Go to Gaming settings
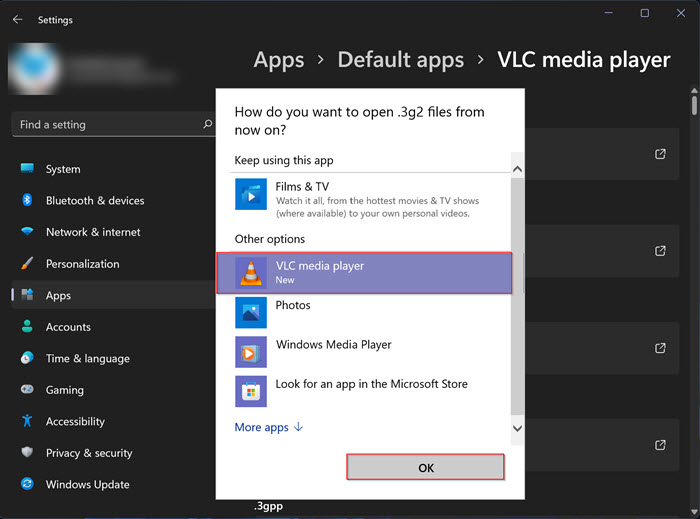 point(64,390)
